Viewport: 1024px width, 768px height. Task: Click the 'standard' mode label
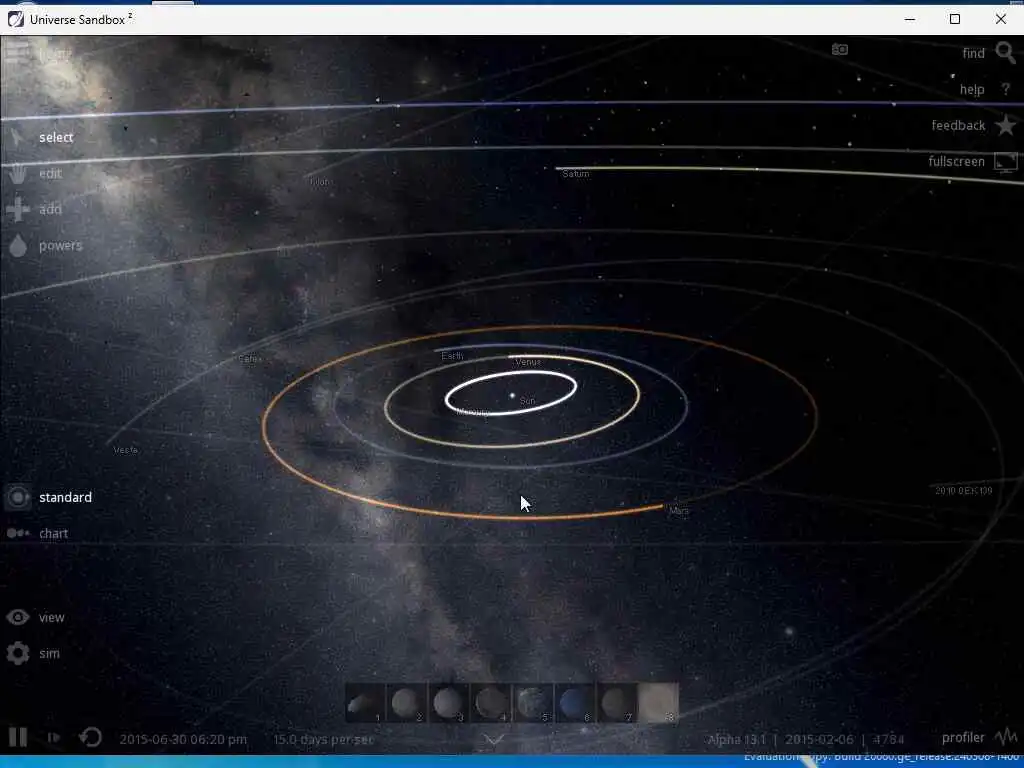[65, 498]
